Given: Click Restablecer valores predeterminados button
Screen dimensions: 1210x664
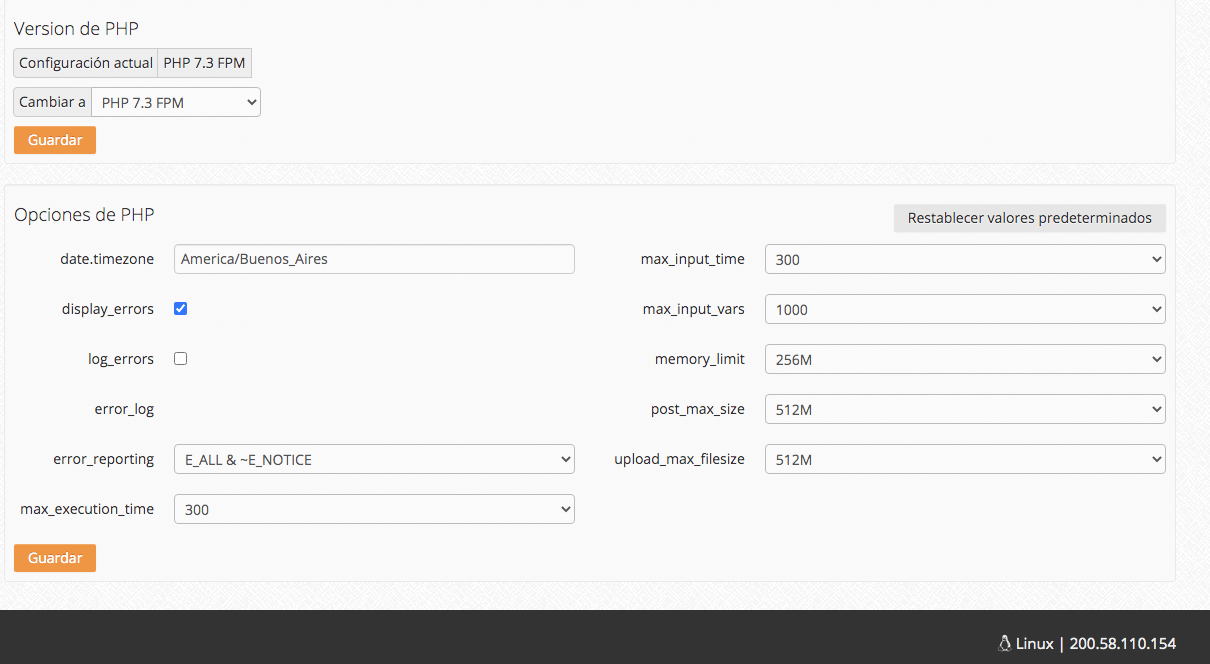Looking at the screenshot, I should pos(1030,218).
